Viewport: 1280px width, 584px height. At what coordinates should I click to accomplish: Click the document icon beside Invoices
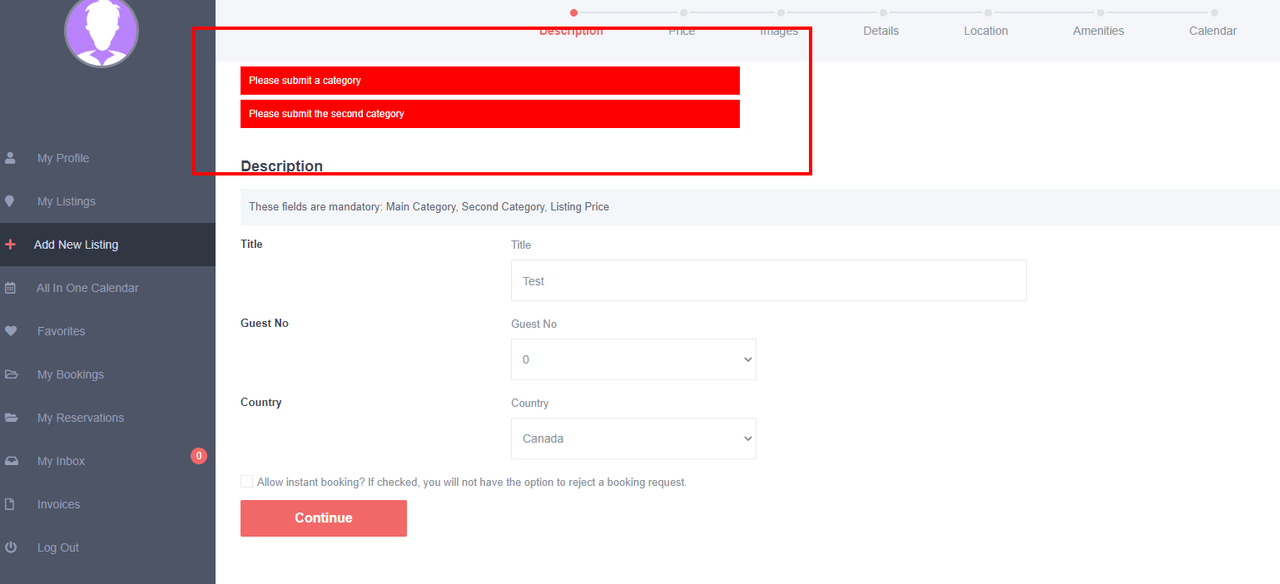[10, 504]
